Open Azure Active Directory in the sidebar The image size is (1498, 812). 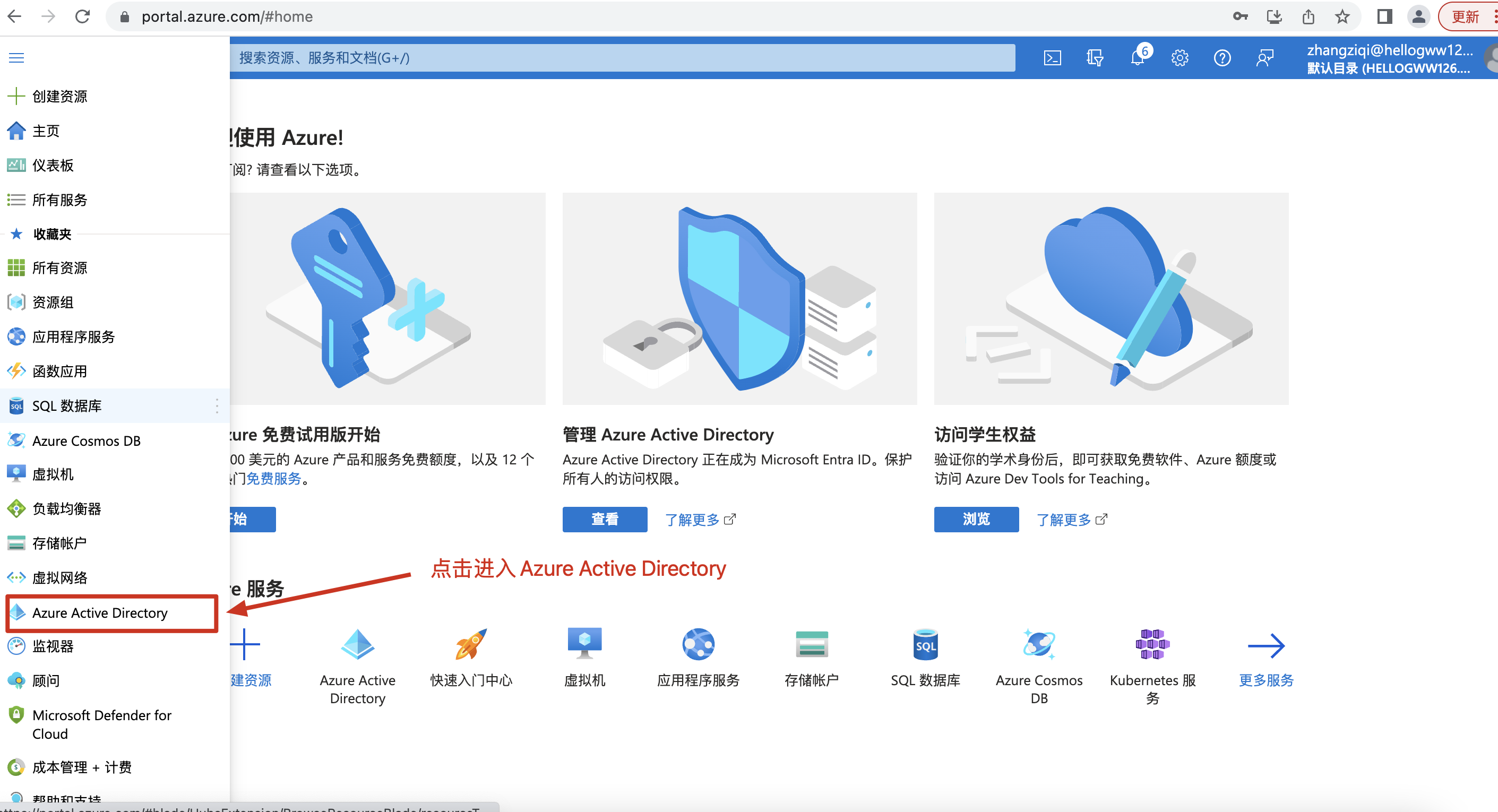click(115, 612)
